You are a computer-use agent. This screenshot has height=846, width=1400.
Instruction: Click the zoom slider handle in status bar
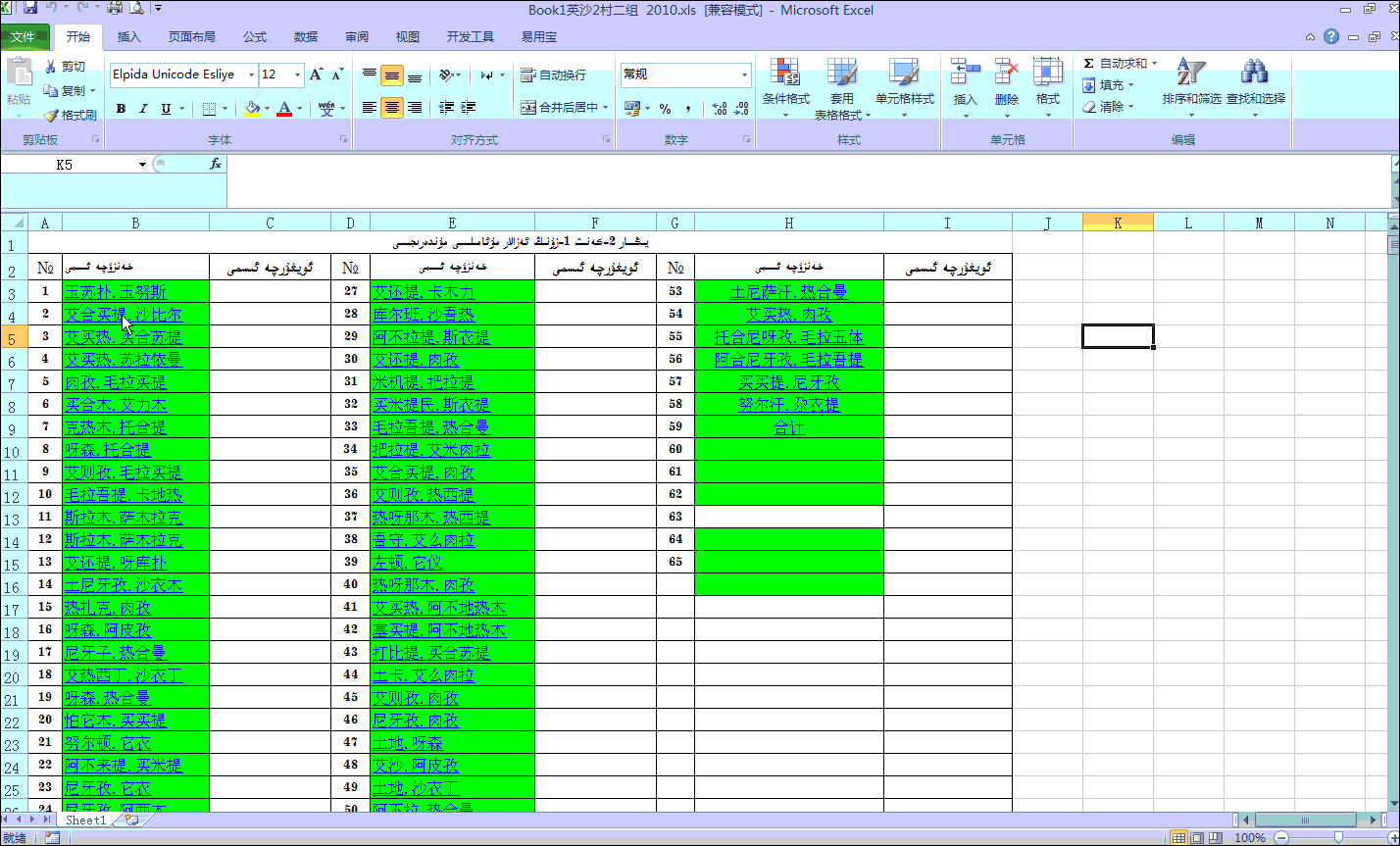coord(1340,837)
